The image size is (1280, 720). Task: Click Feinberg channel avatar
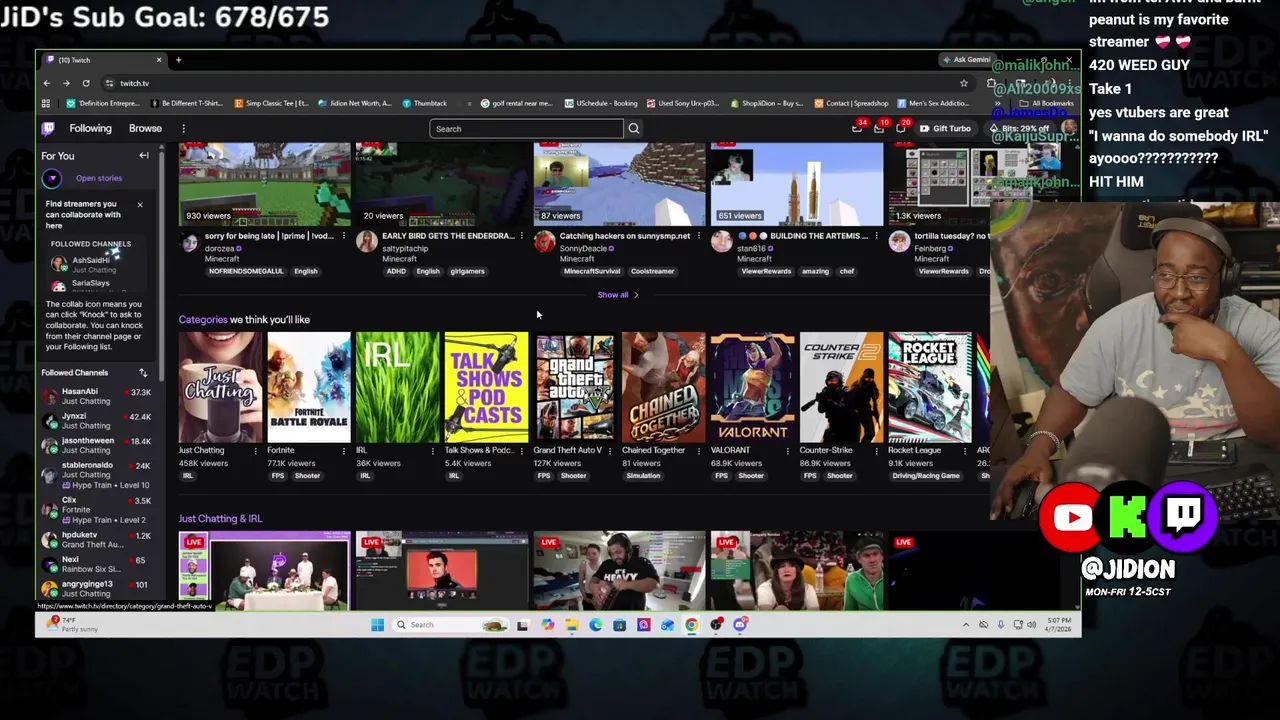[899, 242]
